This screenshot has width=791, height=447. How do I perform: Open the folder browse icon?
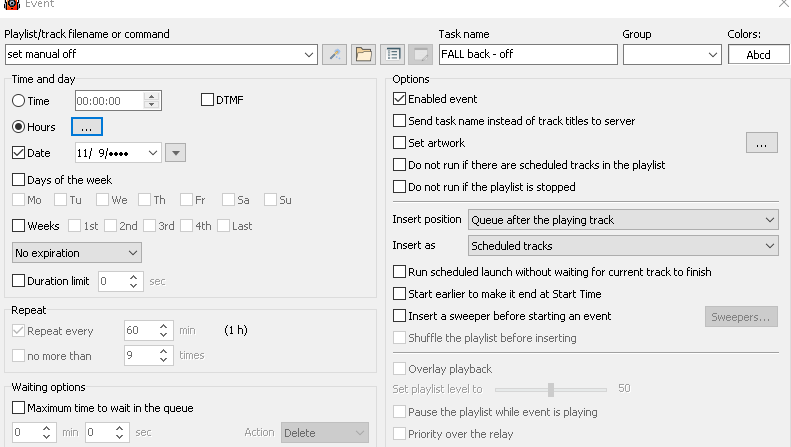363,55
